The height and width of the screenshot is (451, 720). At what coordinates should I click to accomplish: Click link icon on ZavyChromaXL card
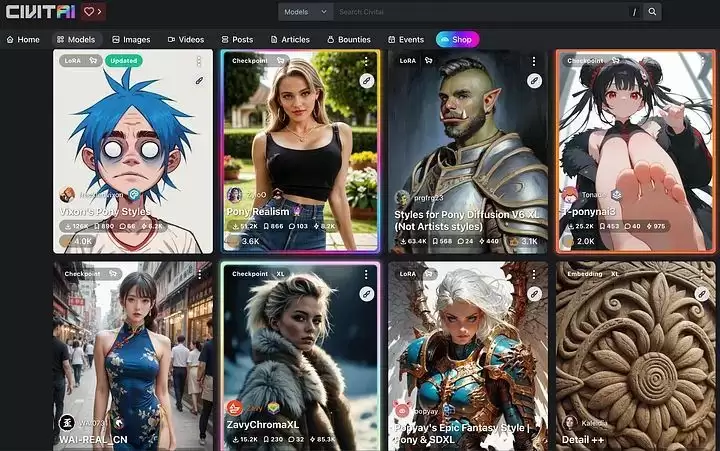click(x=366, y=293)
